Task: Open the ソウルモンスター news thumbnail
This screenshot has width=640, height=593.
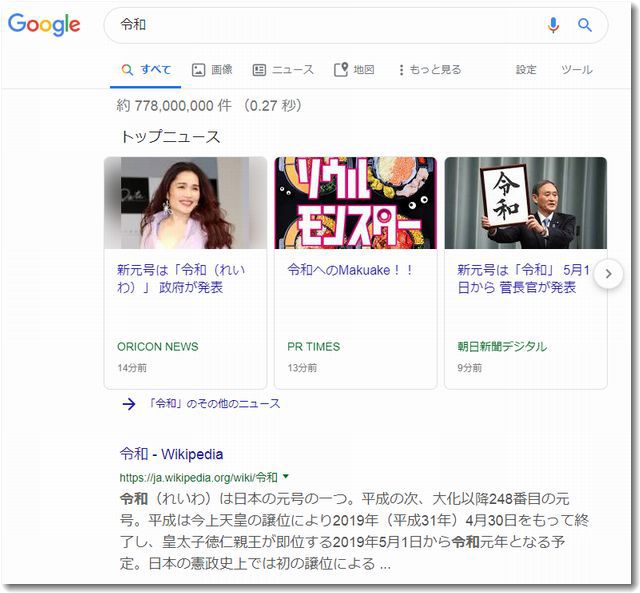Action: coord(356,203)
